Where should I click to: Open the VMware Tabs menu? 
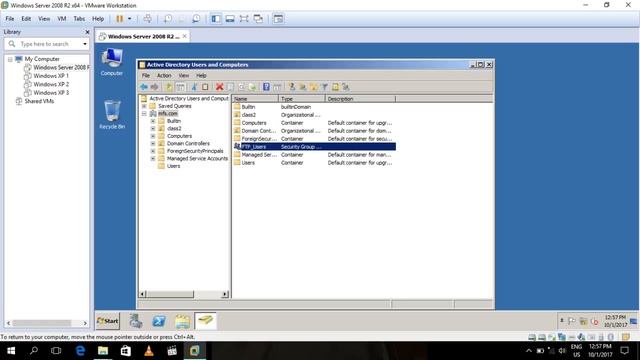coord(79,19)
